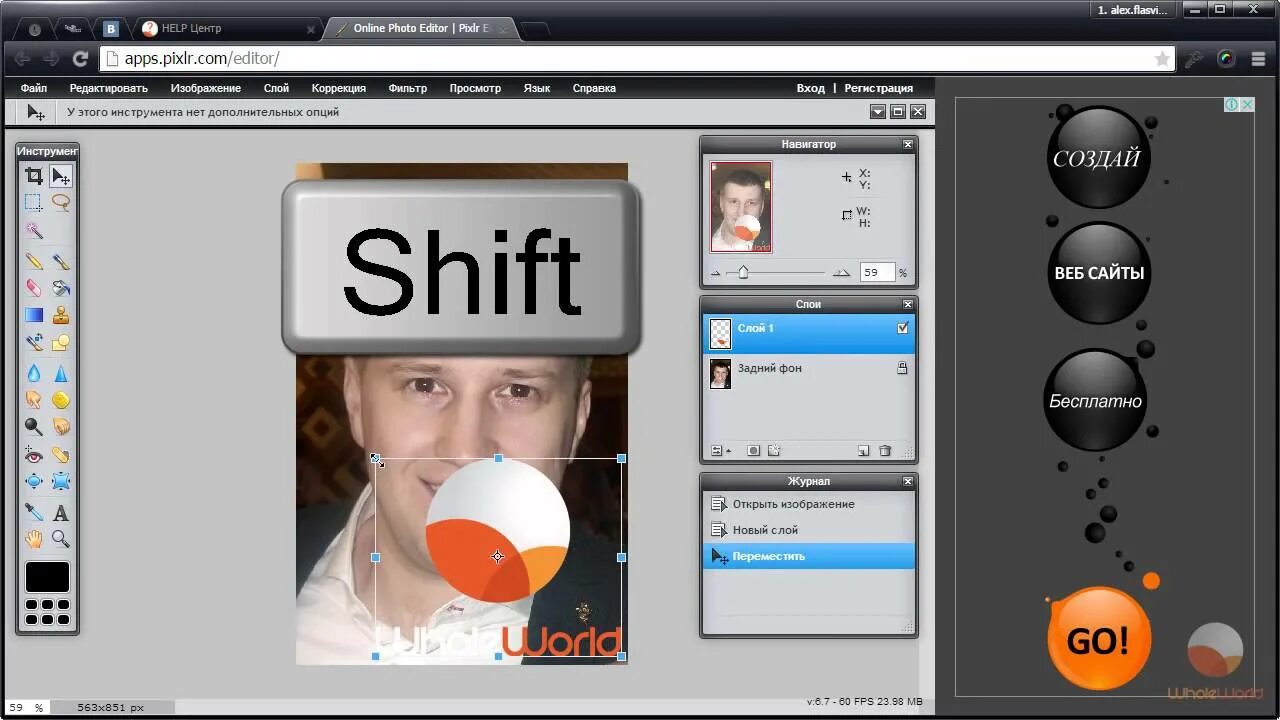Select the Pinch tool
Viewport: 1280px width, 720px height.
point(61,481)
